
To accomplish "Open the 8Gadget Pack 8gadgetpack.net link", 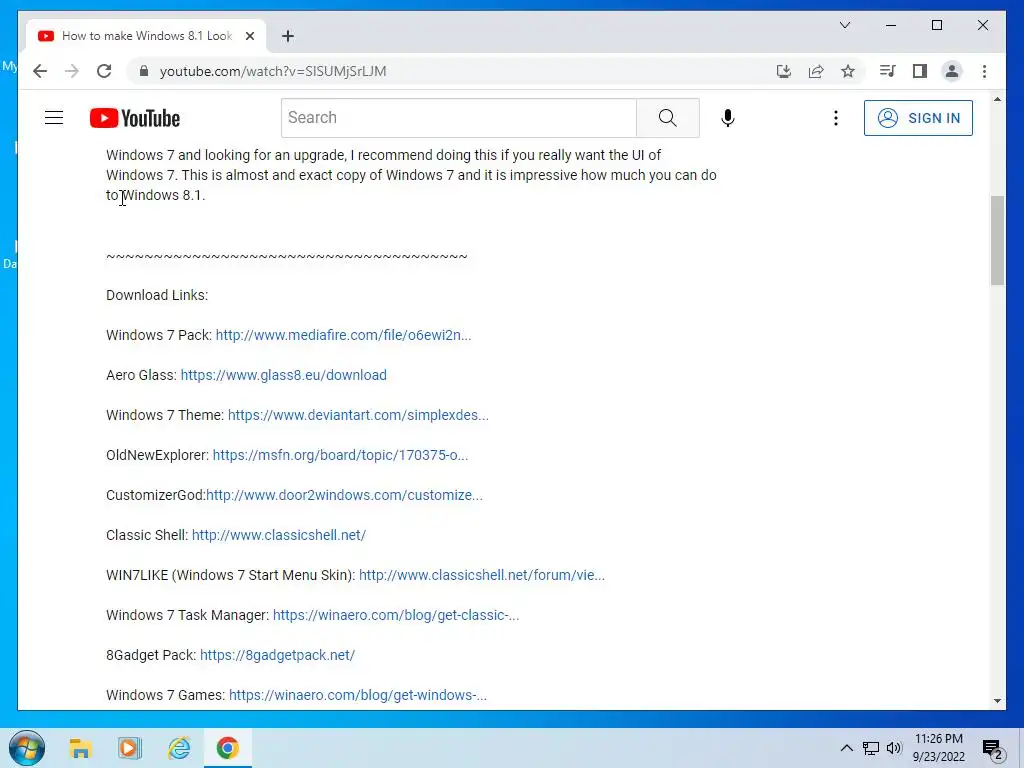I will click(278, 655).
